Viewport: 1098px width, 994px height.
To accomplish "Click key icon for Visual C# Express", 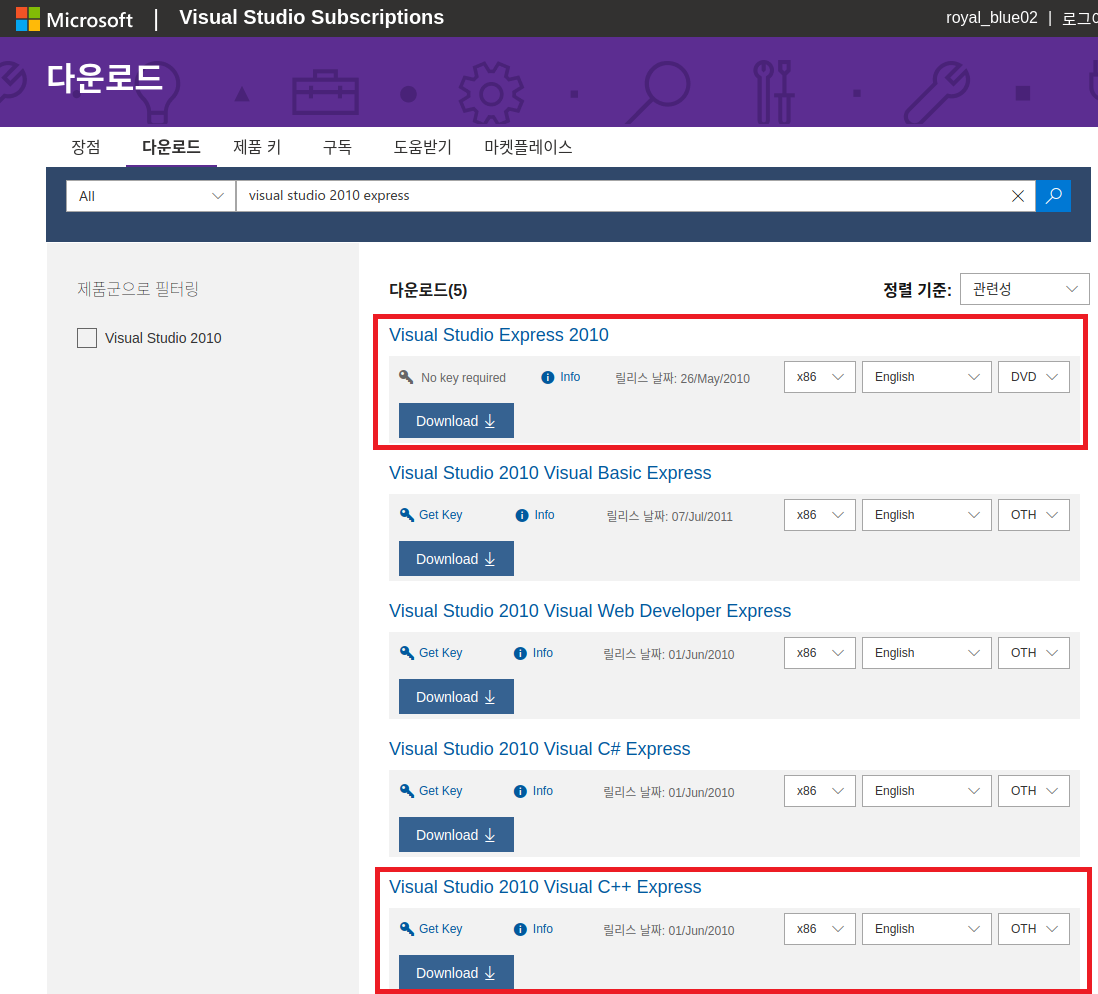I will [407, 791].
